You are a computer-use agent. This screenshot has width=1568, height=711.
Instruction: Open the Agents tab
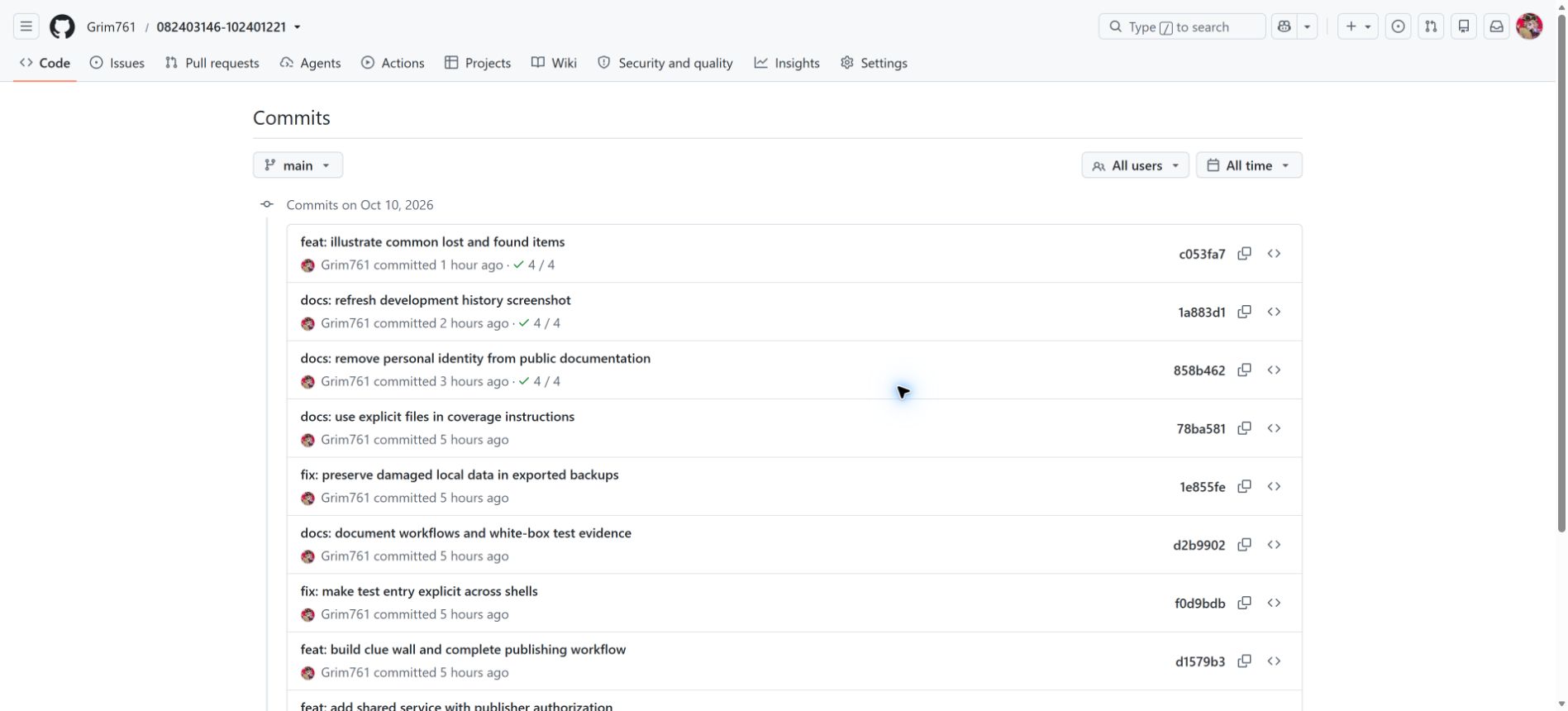point(310,63)
